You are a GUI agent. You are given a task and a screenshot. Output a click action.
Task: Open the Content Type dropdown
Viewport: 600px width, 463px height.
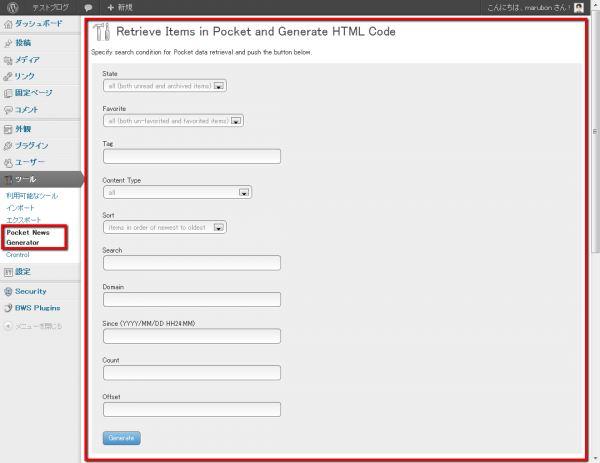coord(177,192)
